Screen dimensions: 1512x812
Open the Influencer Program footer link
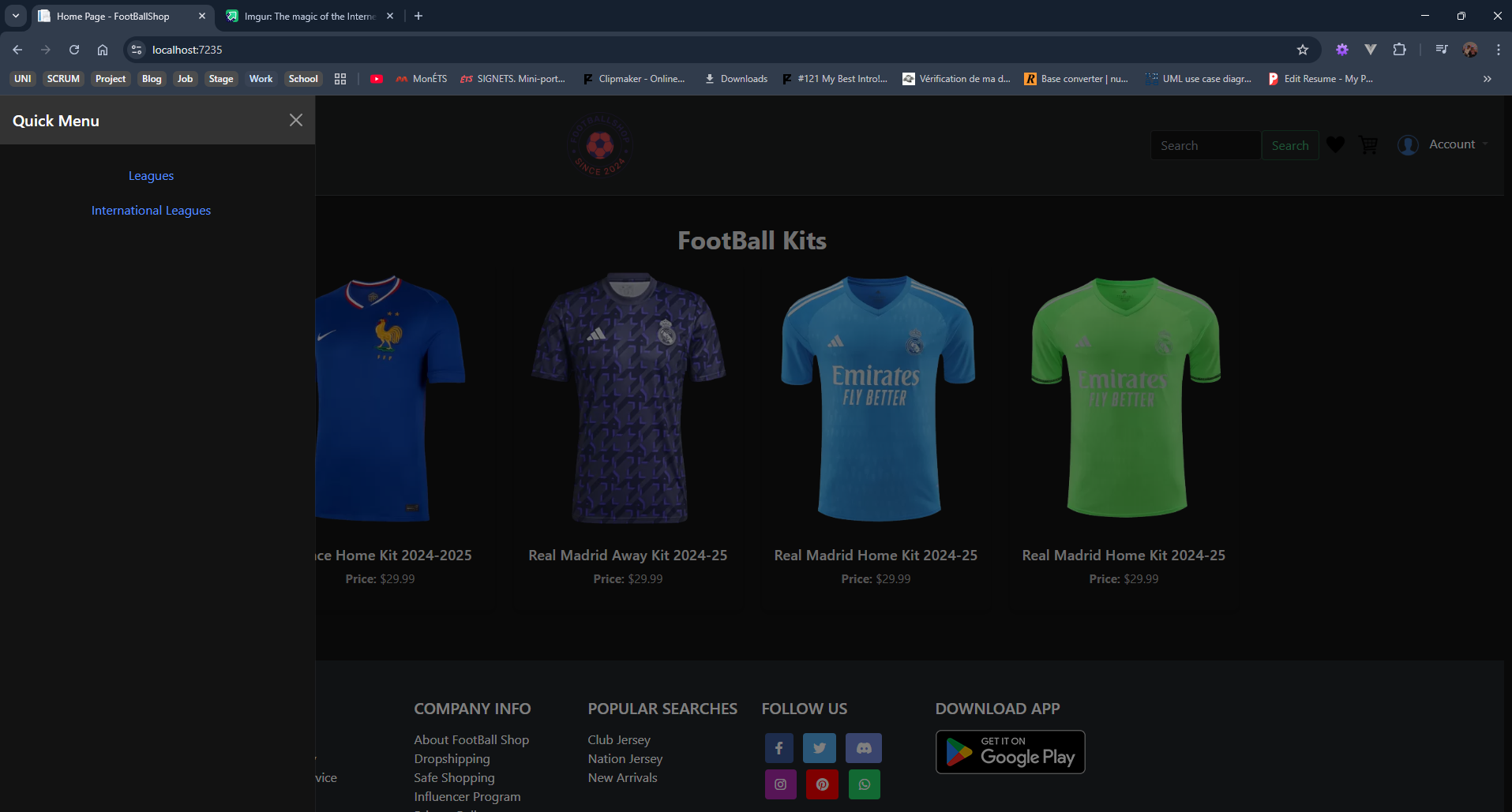point(467,797)
